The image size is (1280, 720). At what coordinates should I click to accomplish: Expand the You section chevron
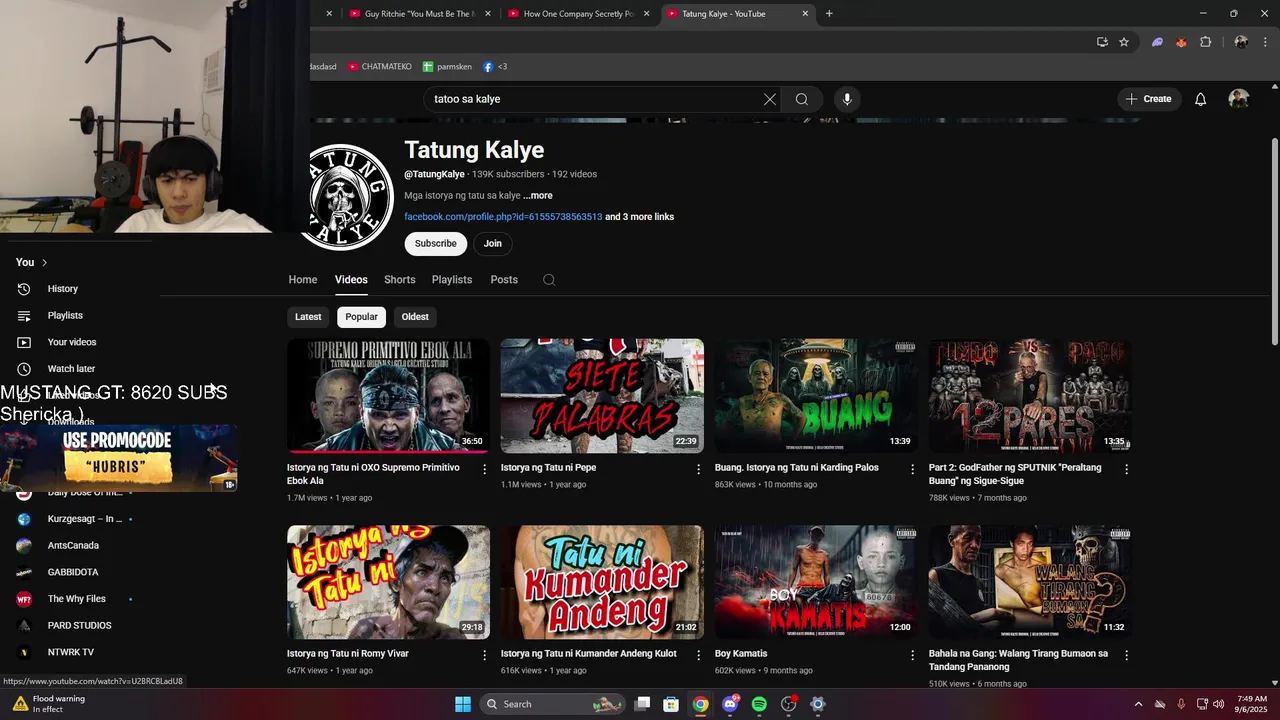point(44,262)
